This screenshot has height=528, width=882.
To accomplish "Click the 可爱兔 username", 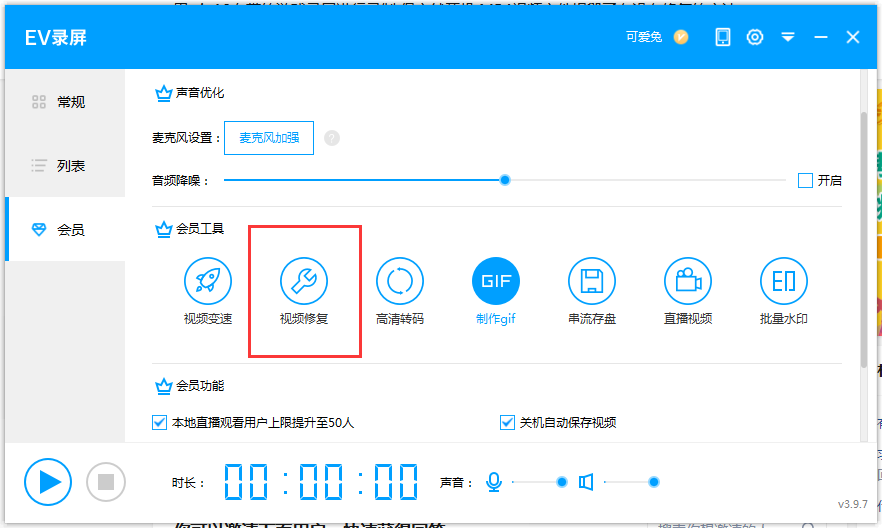I will click(644, 37).
